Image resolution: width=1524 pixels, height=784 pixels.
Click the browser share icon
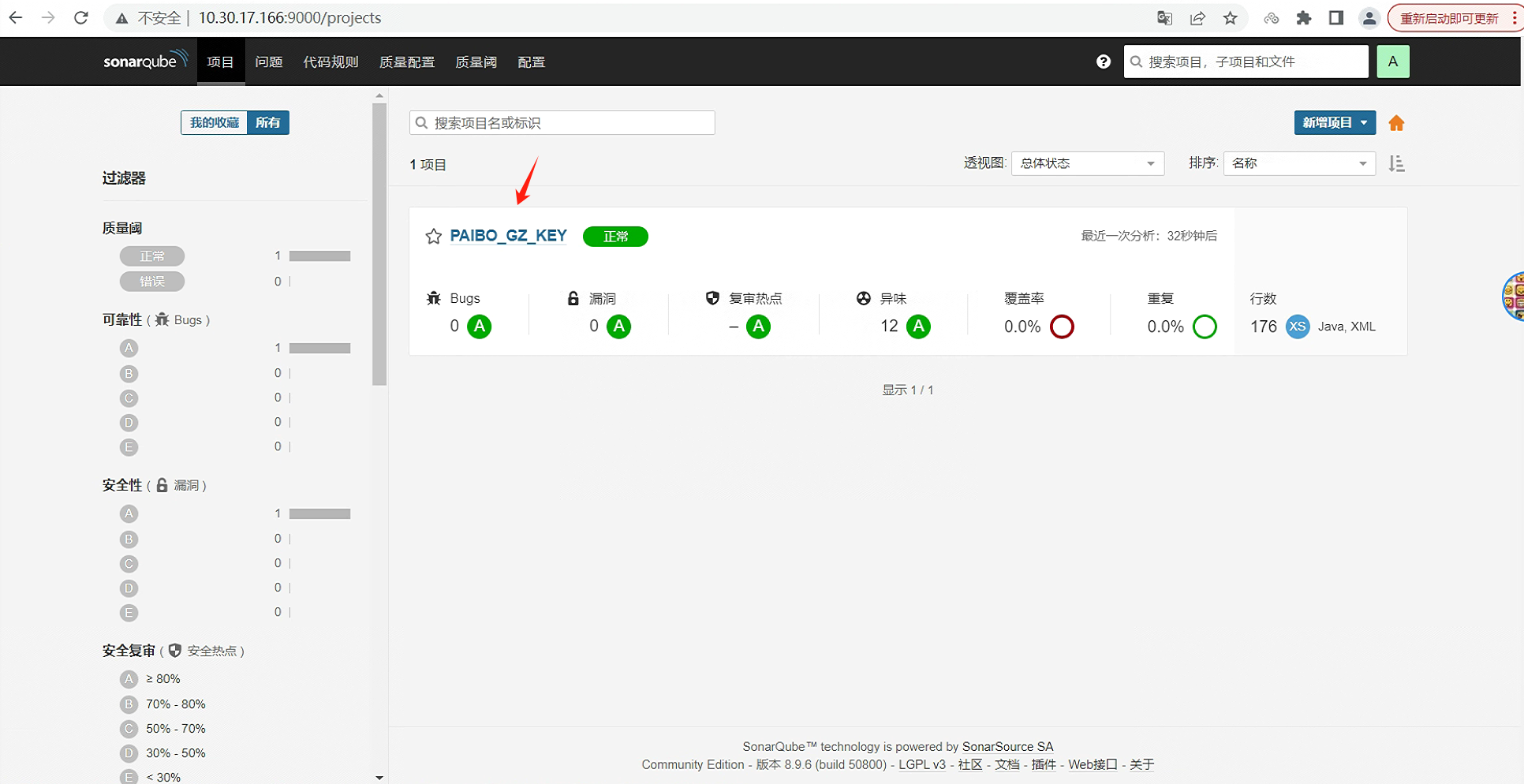point(1197,18)
